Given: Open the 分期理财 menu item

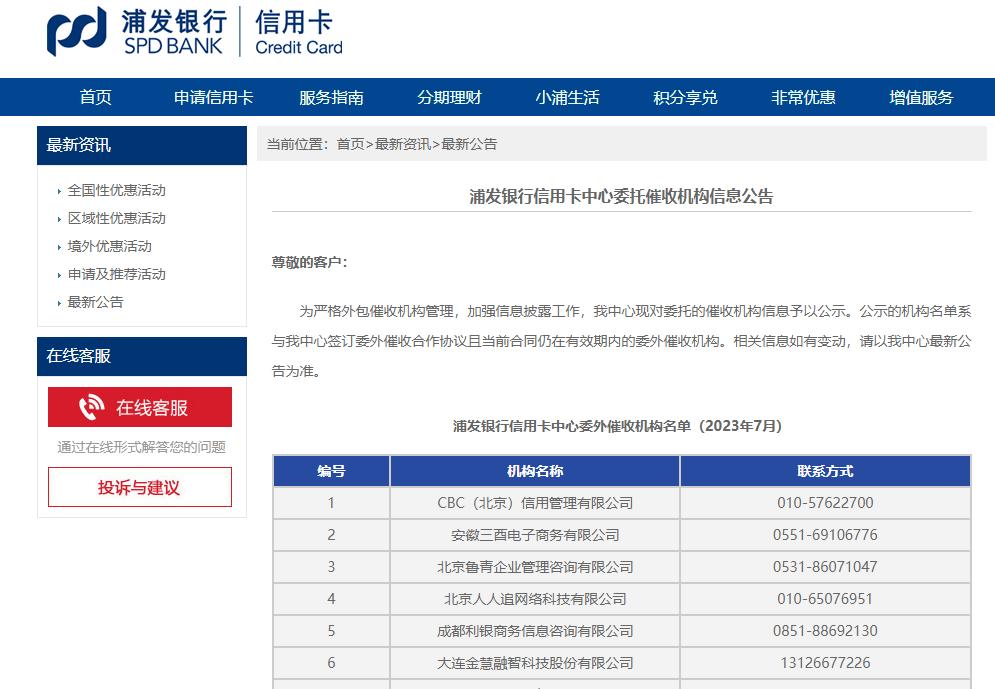Looking at the screenshot, I should point(448,97).
